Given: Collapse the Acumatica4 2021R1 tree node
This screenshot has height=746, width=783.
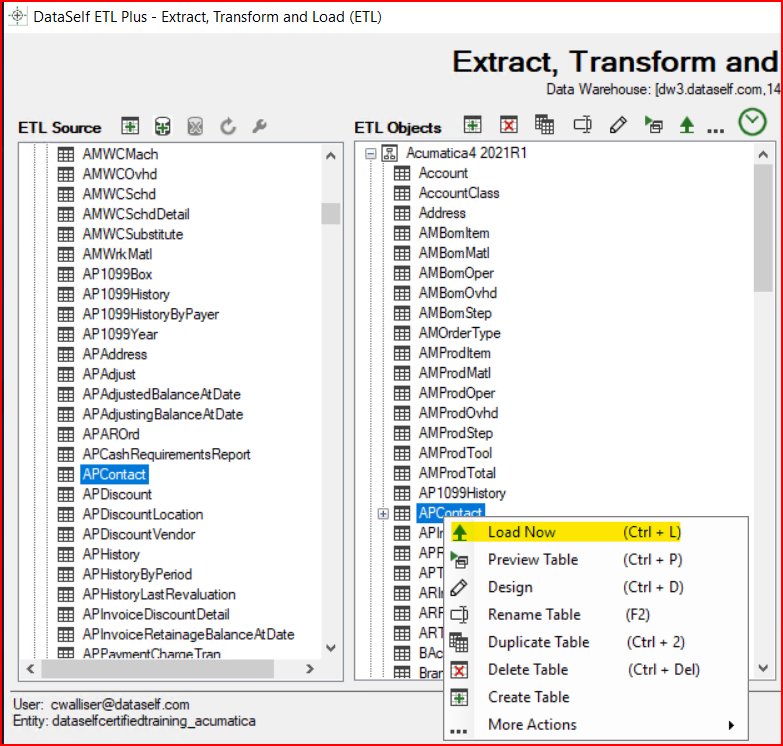Looking at the screenshot, I should tap(371, 153).
